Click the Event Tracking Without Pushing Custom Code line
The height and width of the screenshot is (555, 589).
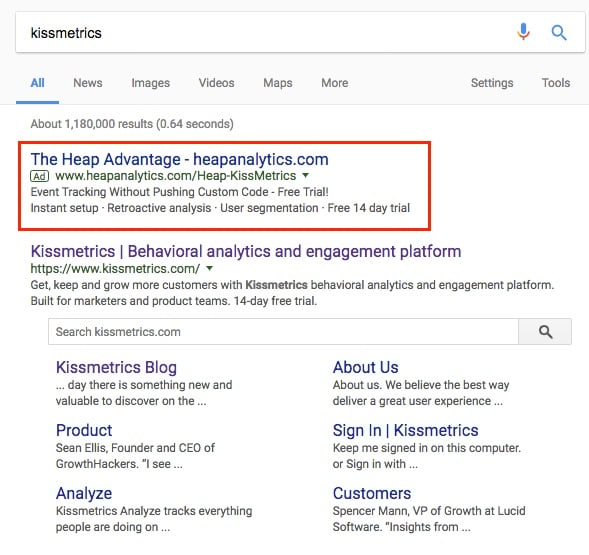[180, 192]
